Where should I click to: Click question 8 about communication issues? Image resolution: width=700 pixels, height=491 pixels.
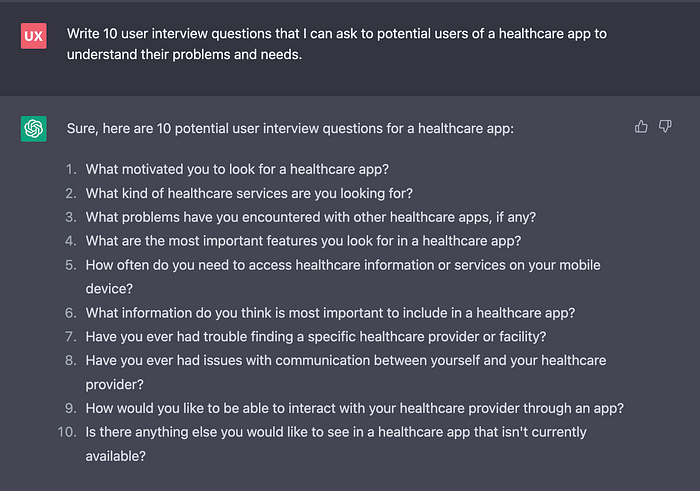click(x=346, y=372)
